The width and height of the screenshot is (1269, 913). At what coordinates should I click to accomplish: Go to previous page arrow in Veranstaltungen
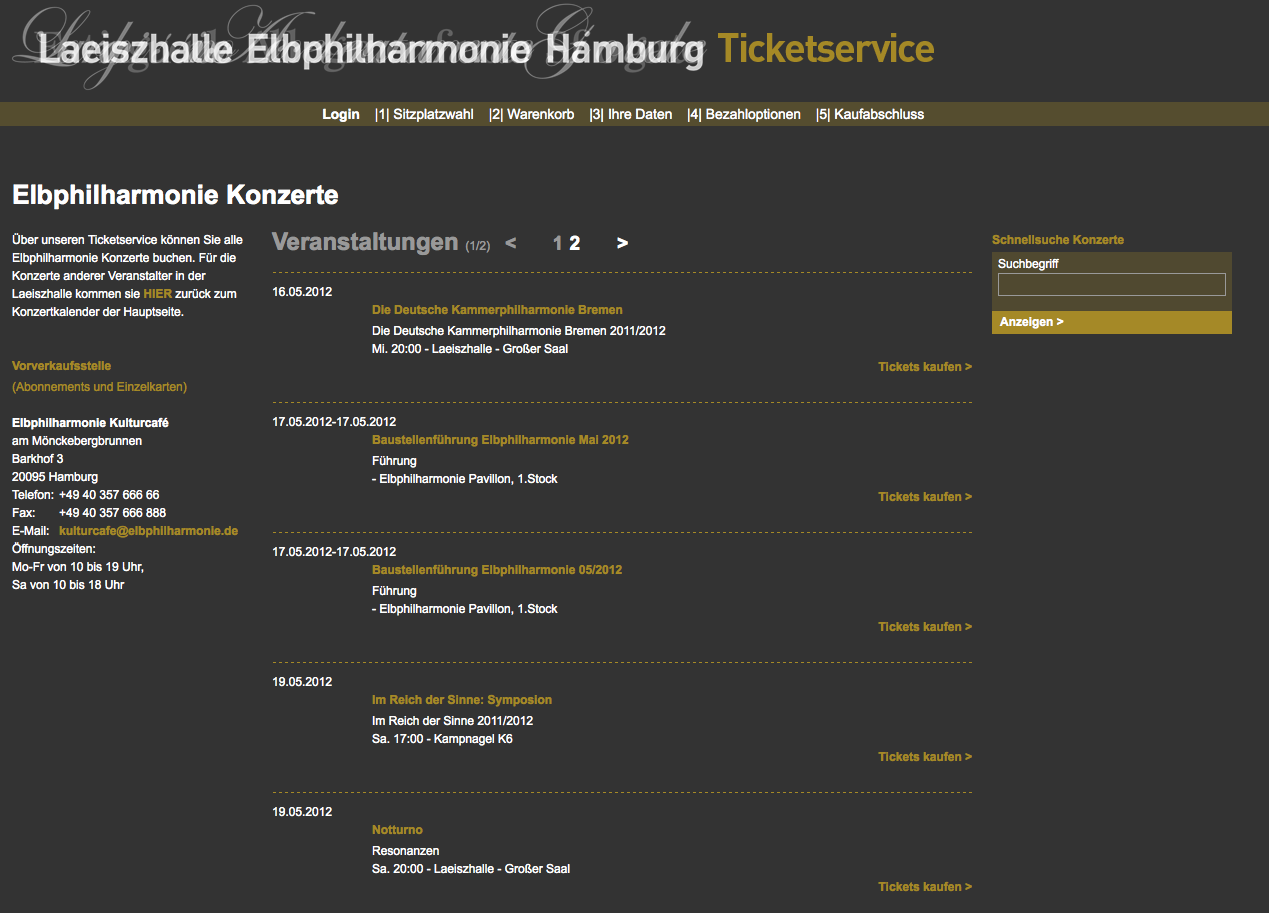(x=511, y=243)
